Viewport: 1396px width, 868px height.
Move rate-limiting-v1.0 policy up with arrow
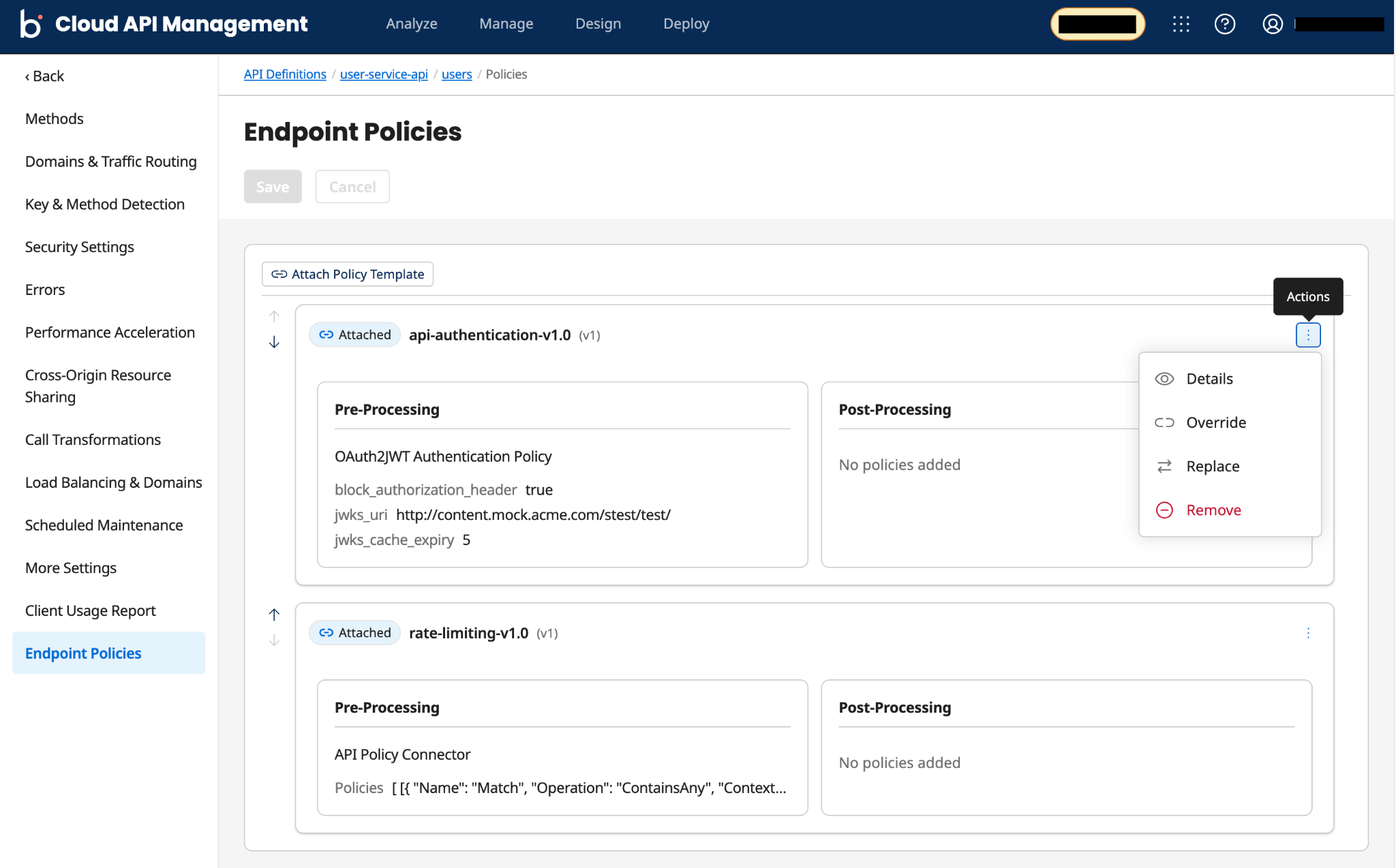(x=274, y=615)
